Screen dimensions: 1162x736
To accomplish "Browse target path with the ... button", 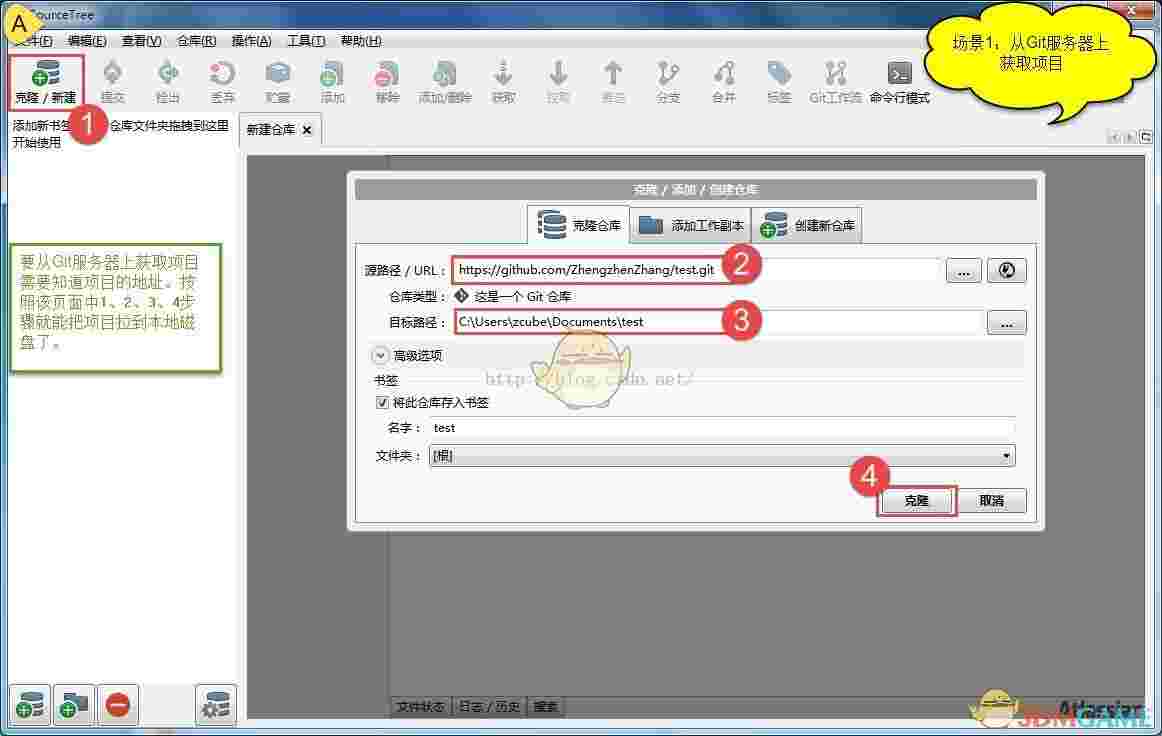I will (1007, 321).
